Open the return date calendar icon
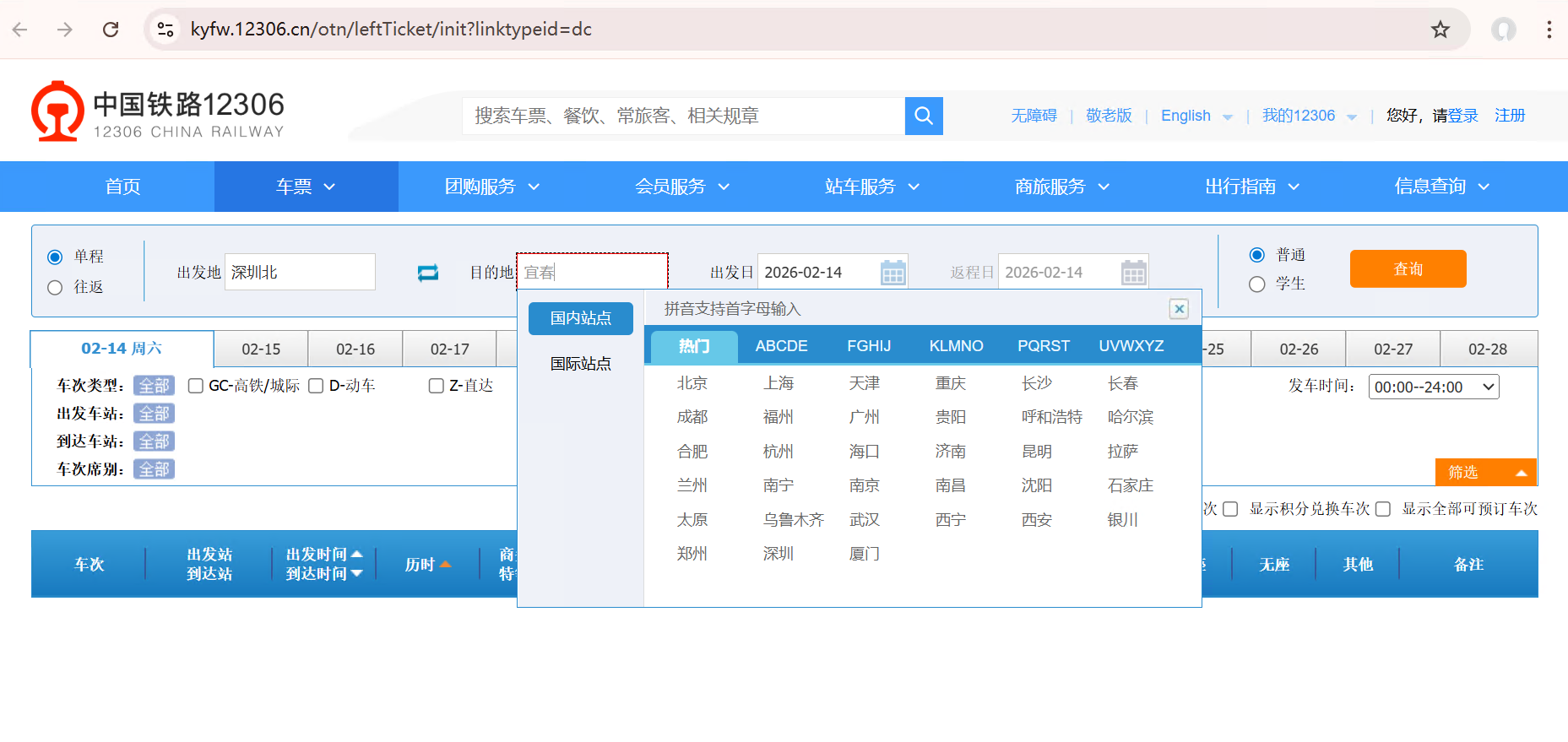1568x742 pixels. (x=1133, y=273)
